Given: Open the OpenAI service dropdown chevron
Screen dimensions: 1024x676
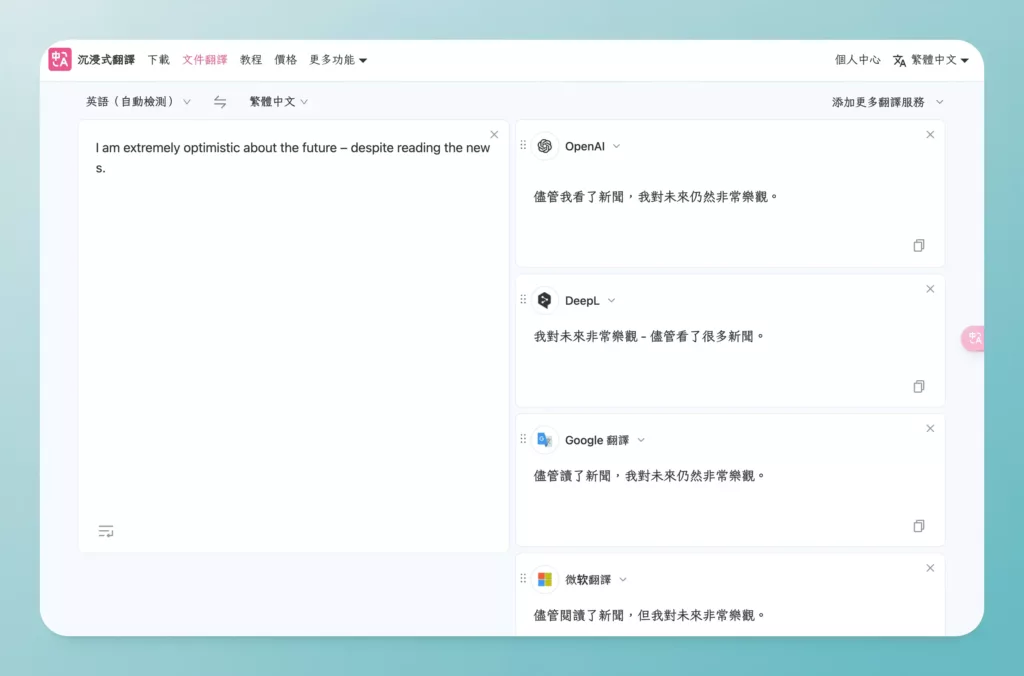Looking at the screenshot, I should pyautogui.click(x=616, y=146).
